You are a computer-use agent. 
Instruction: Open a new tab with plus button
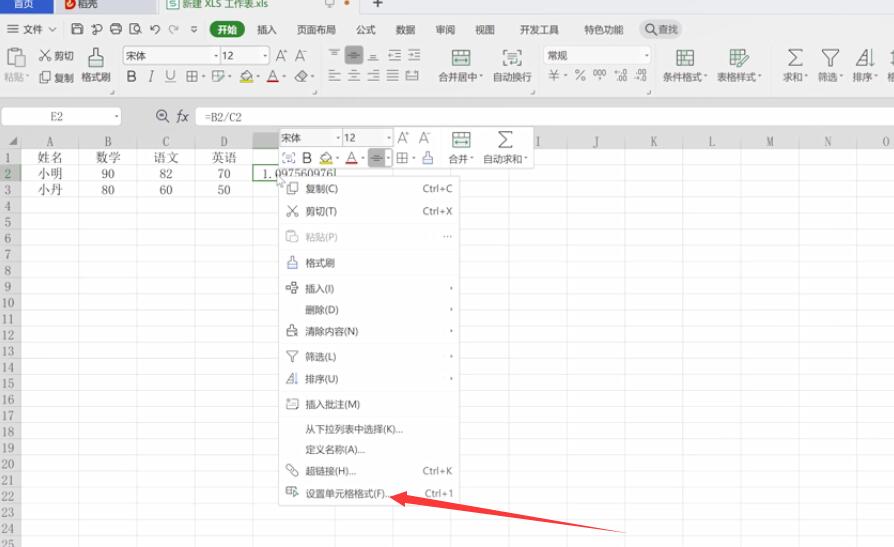click(377, 4)
